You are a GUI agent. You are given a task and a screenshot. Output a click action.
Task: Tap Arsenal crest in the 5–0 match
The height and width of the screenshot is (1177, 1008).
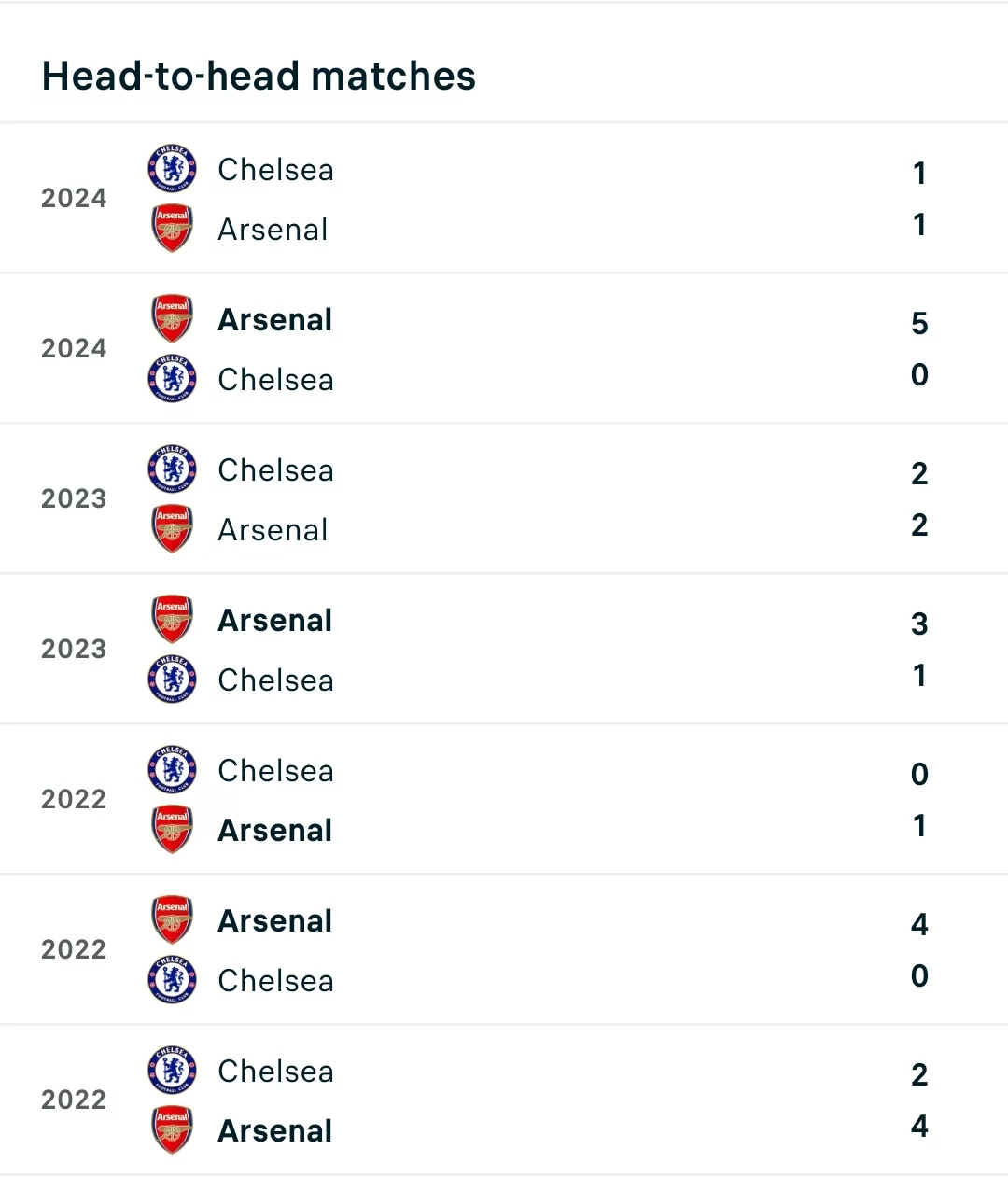[172, 319]
